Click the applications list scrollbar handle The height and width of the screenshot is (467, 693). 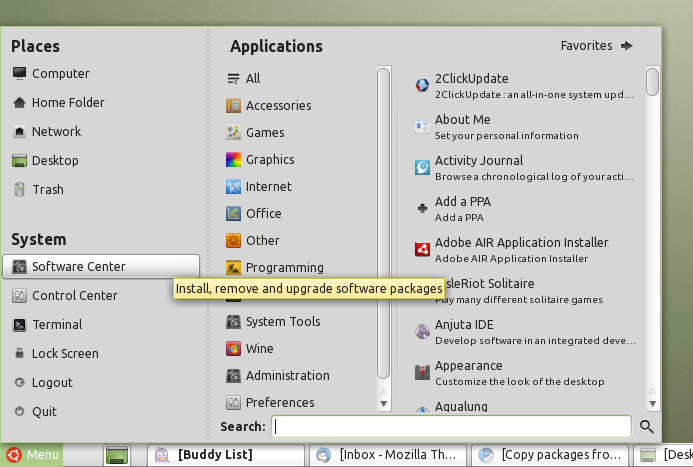click(x=652, y=82)
